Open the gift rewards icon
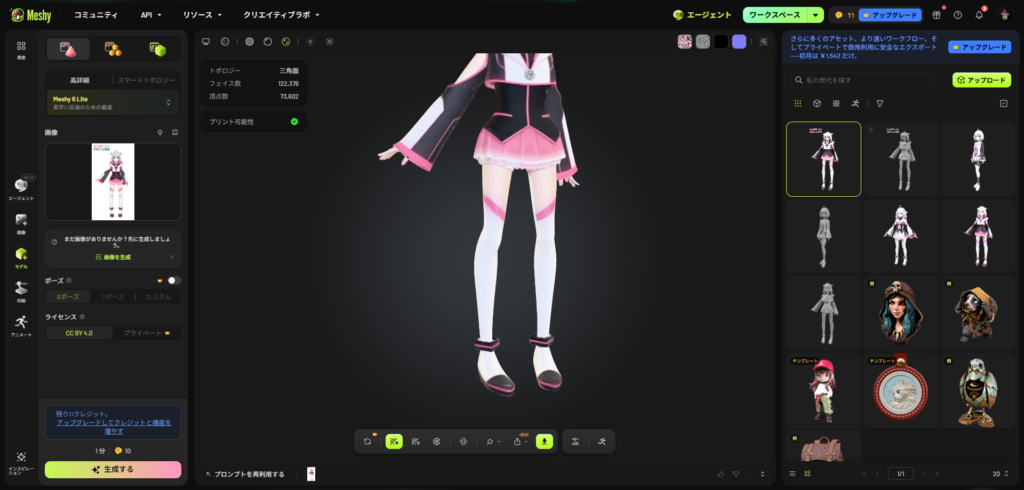 [x=936, y=14]
